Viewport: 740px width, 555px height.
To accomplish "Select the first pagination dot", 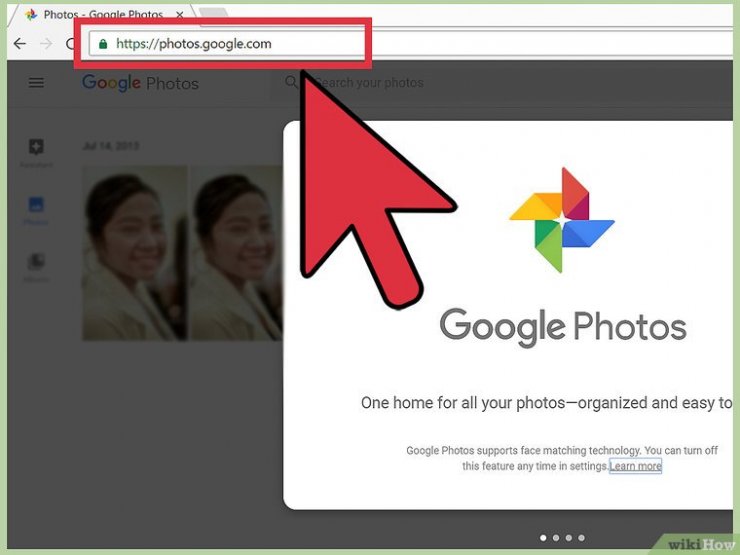I will point(543,538).
